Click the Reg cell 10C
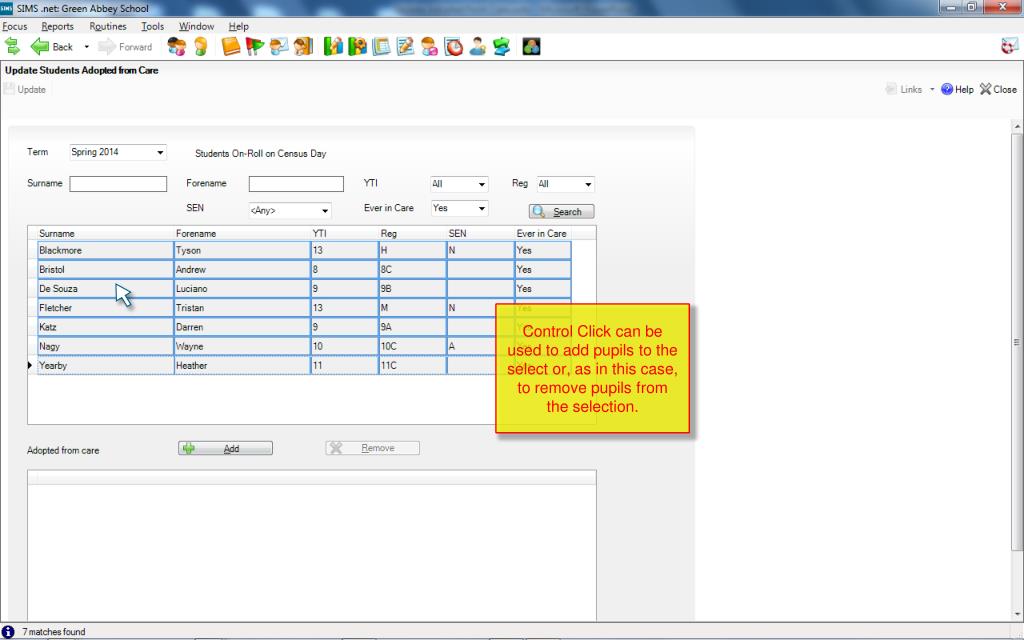1024x640 pixels. 412,346
